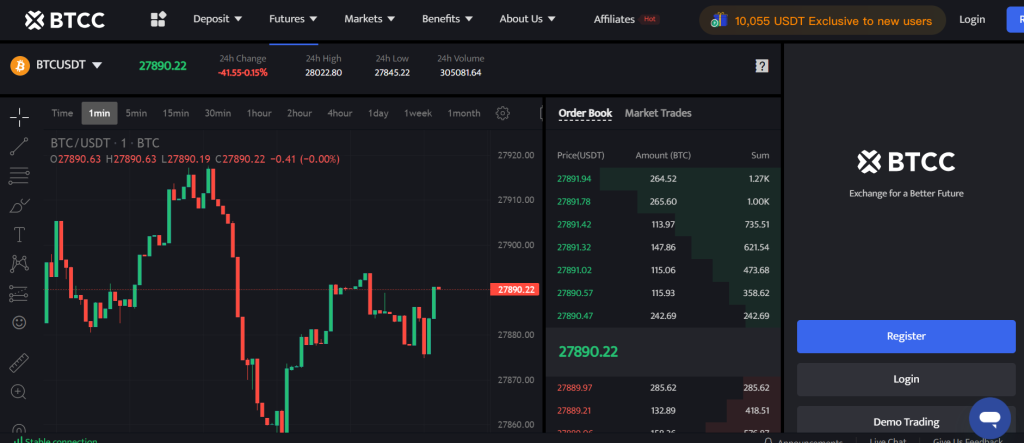Open the About Us dropdown
Viewport: 1024px width, 443px height.
coord(528,19)
